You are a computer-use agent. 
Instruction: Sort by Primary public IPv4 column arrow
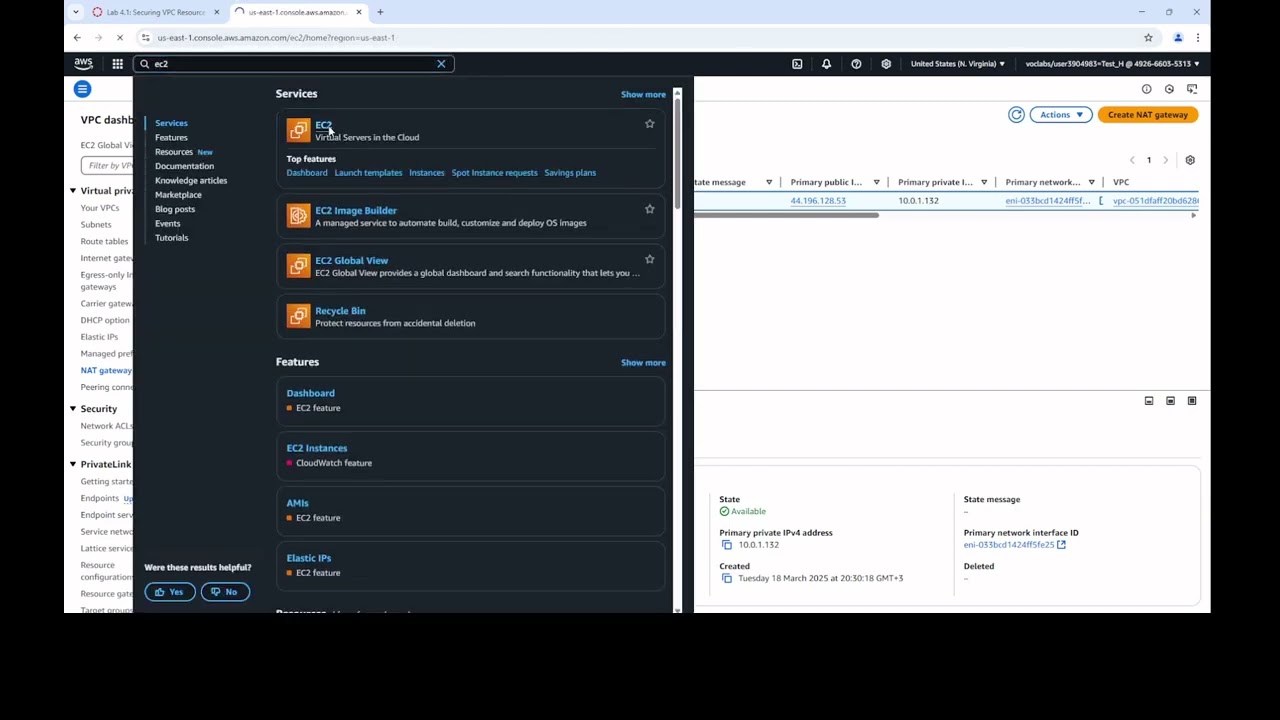[x=876, y=182]
